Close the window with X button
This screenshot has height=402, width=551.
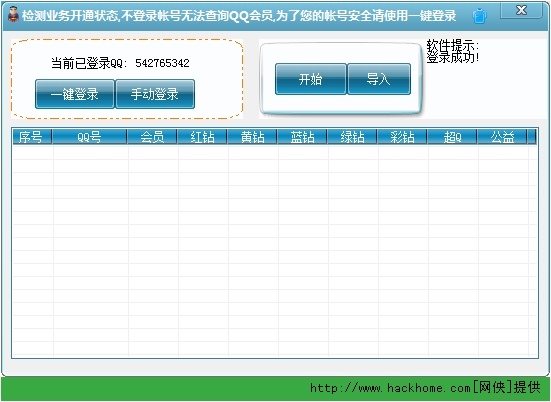tap(521, 10)
